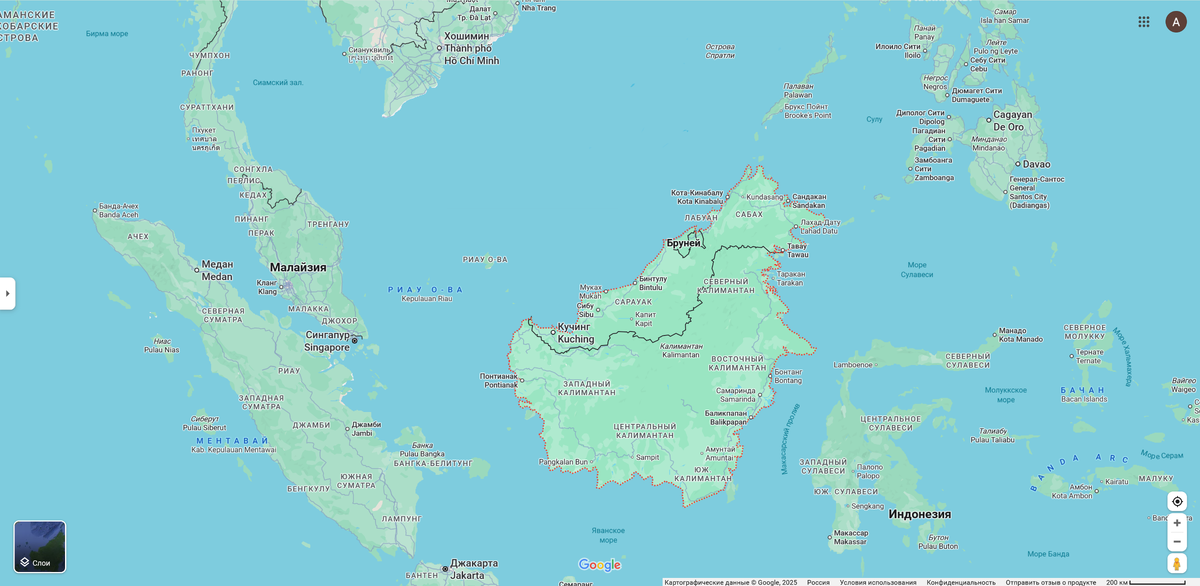
Task: Open the Google account avatar menu
Action: point(1176,21)
